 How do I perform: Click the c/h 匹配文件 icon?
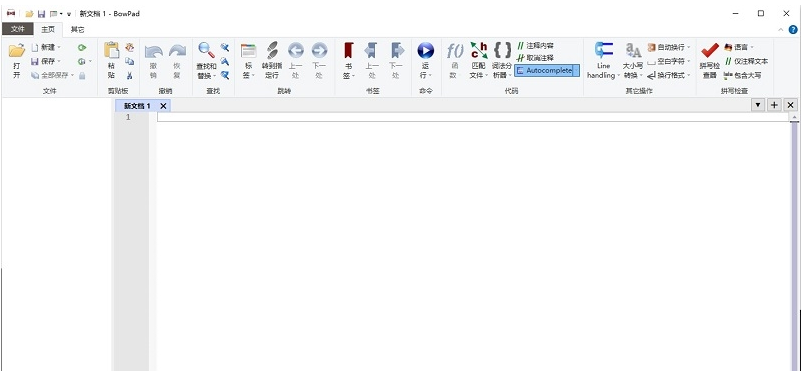479,50
